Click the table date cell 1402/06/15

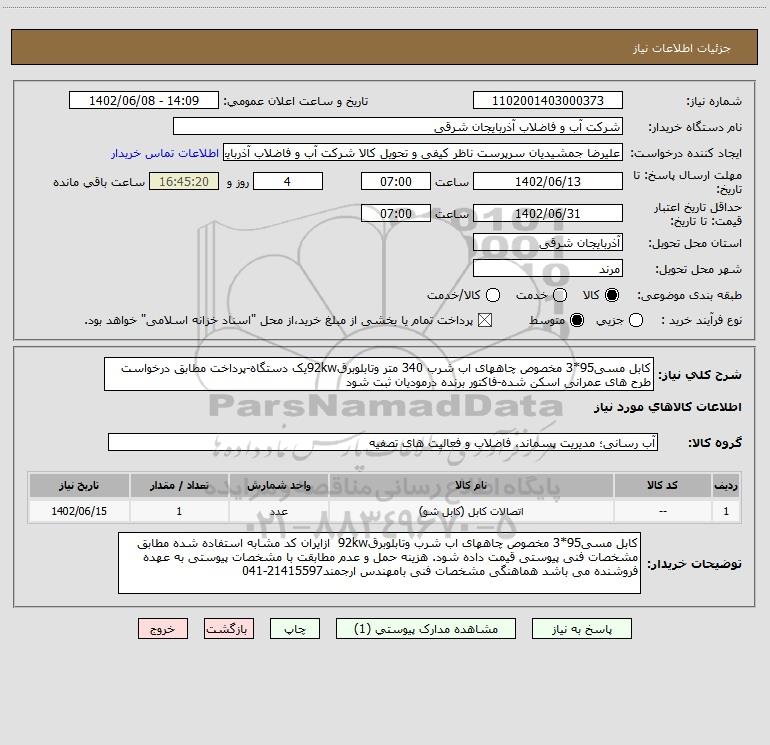pyautogui.click(x=79, y=511)
